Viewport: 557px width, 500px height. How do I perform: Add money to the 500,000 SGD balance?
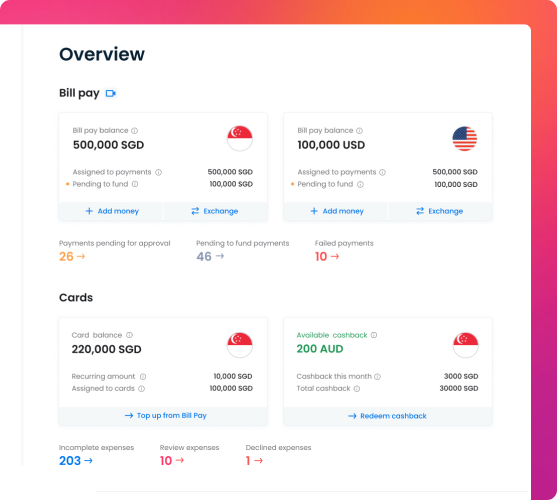tap(111, 211)
